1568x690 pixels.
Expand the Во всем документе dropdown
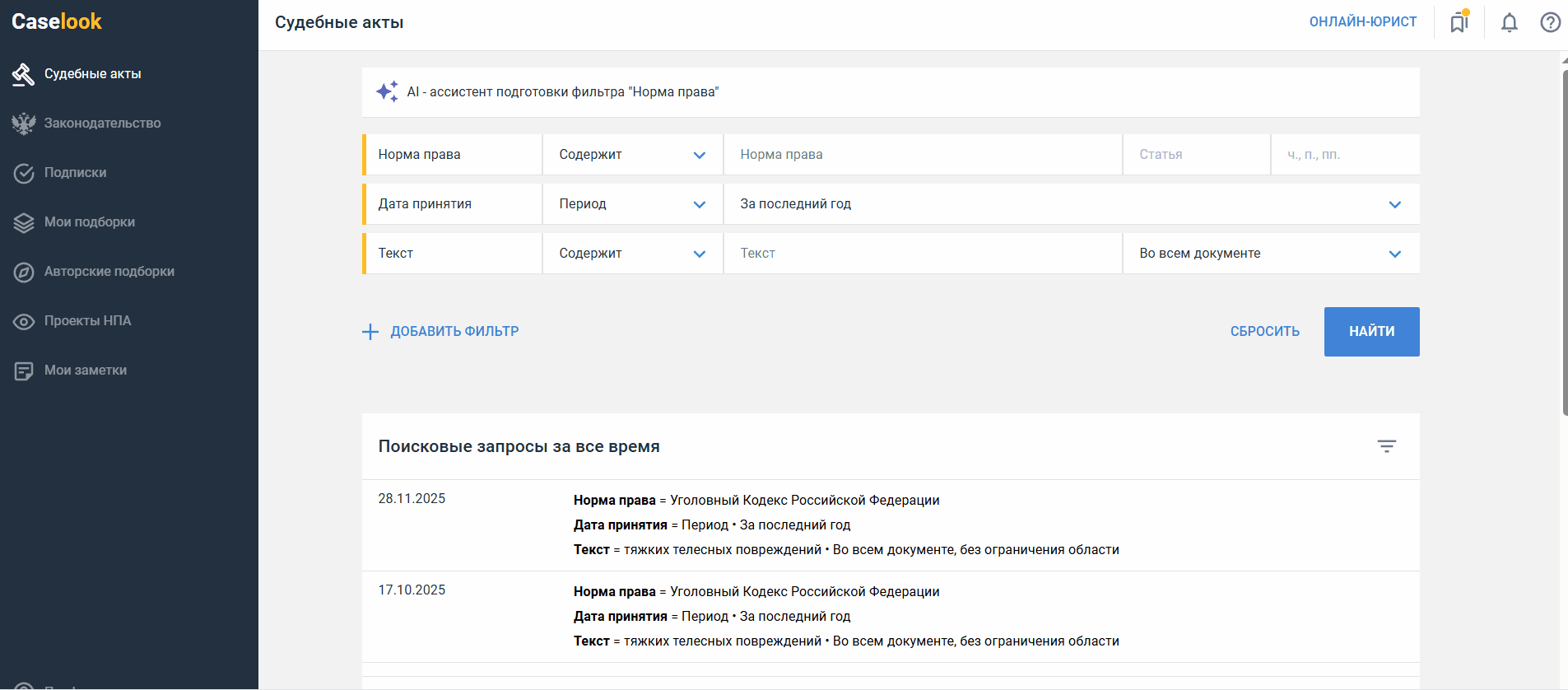click(1270, 254)
